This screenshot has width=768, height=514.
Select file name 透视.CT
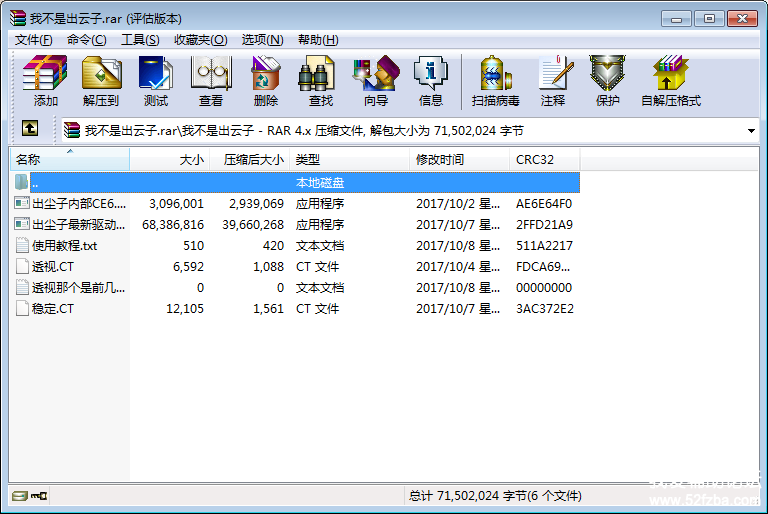[x=53, y=267]
